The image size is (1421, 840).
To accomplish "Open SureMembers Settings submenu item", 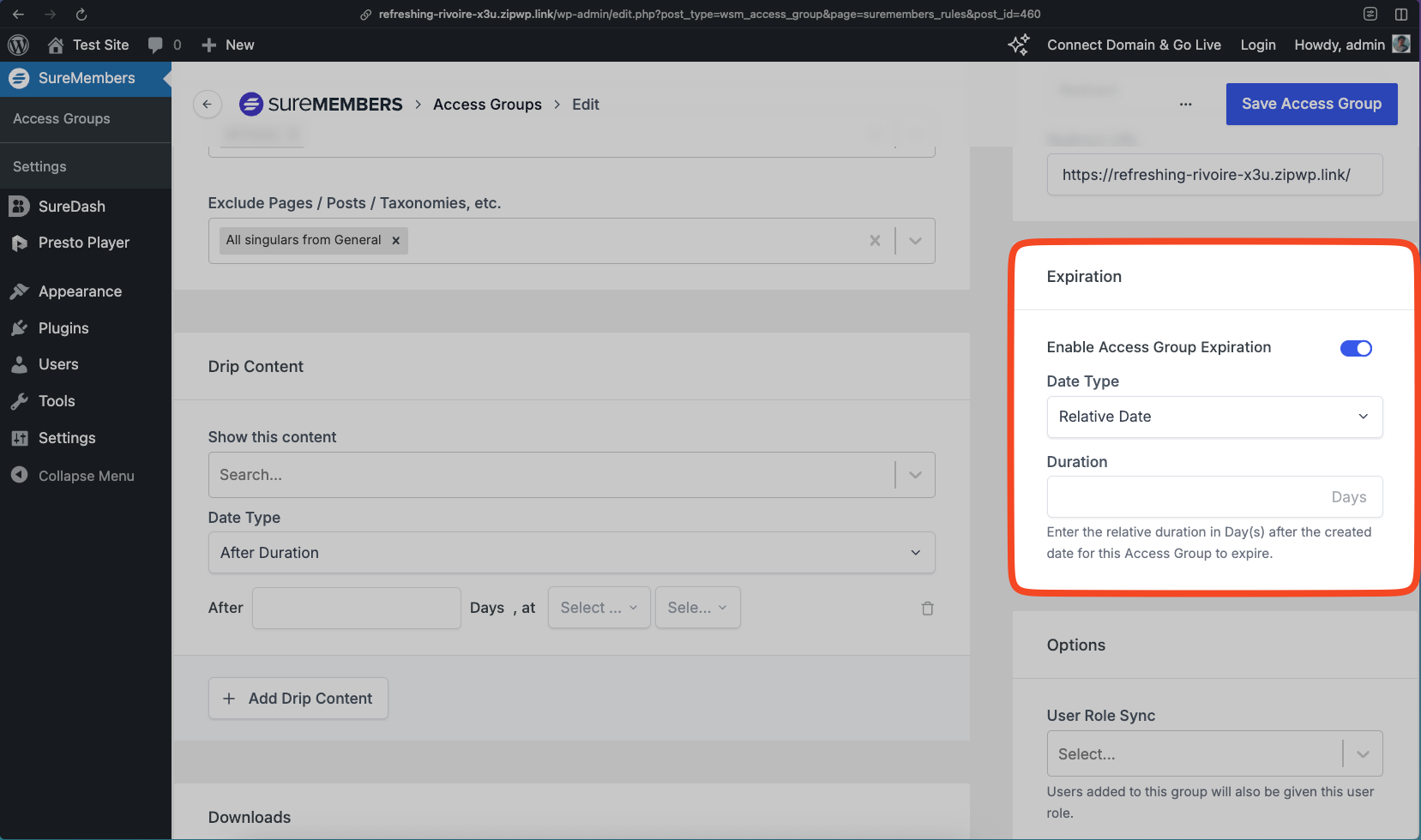I will tap(39, 166).
